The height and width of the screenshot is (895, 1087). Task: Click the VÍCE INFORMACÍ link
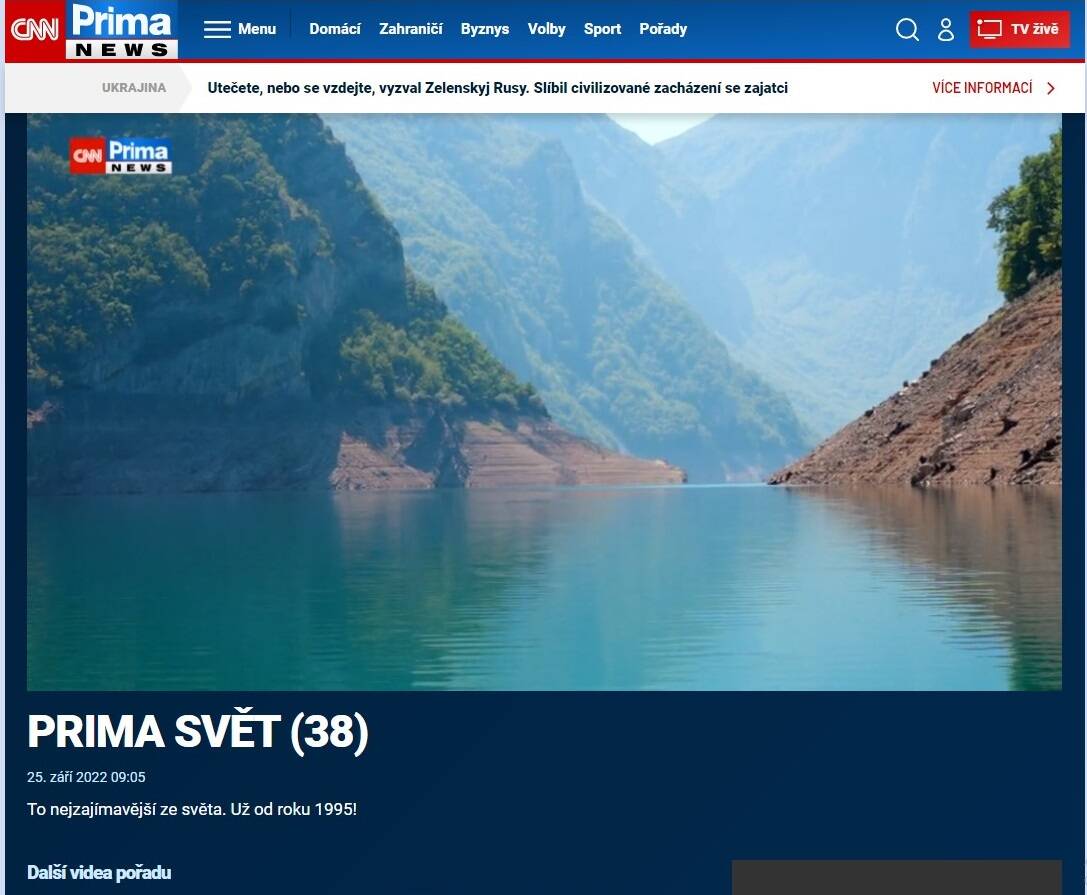(982, 88)
